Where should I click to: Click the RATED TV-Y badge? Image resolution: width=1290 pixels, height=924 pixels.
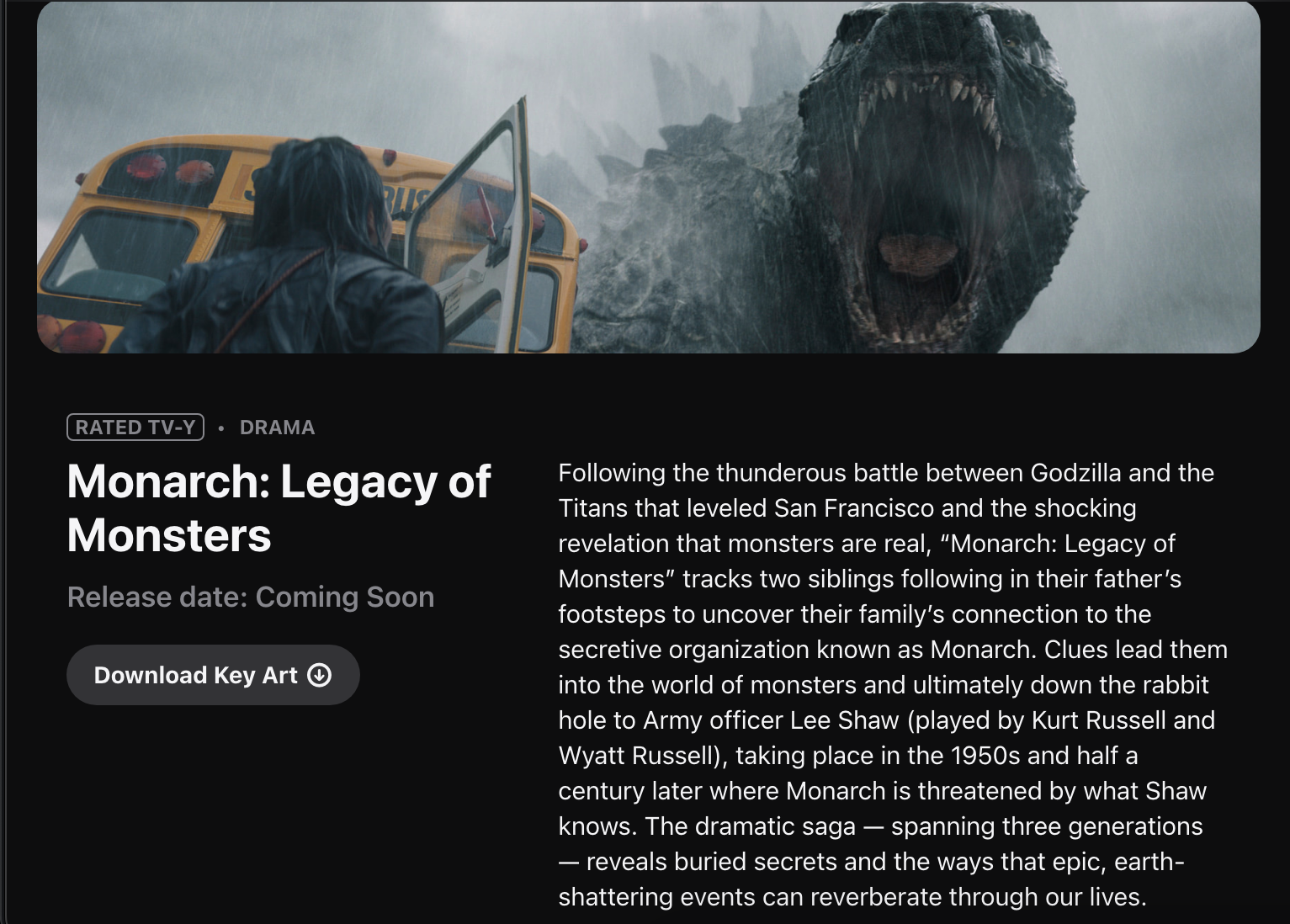point(135,427)
